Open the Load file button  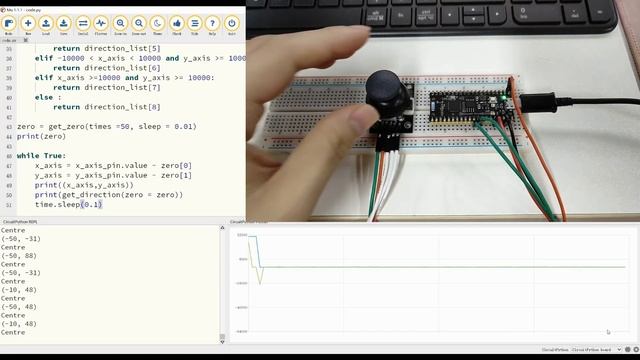click(46, 25)
